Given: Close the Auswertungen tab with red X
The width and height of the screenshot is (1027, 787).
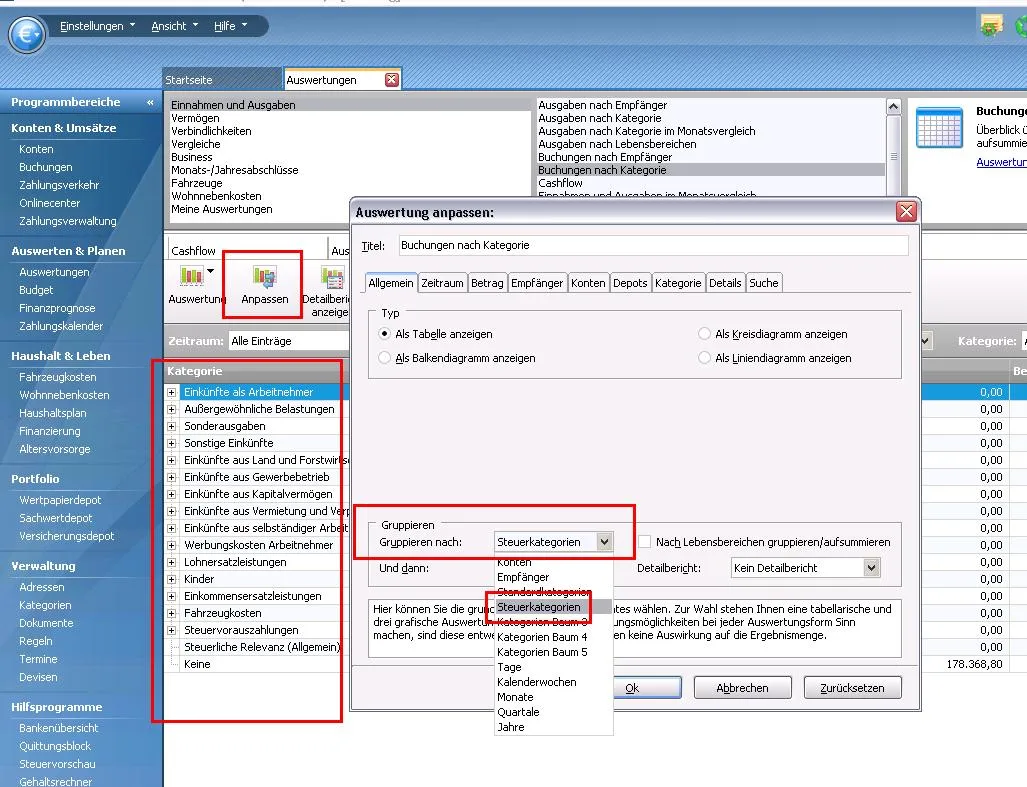Looking at the screenshot, I should tap(391, 80).
